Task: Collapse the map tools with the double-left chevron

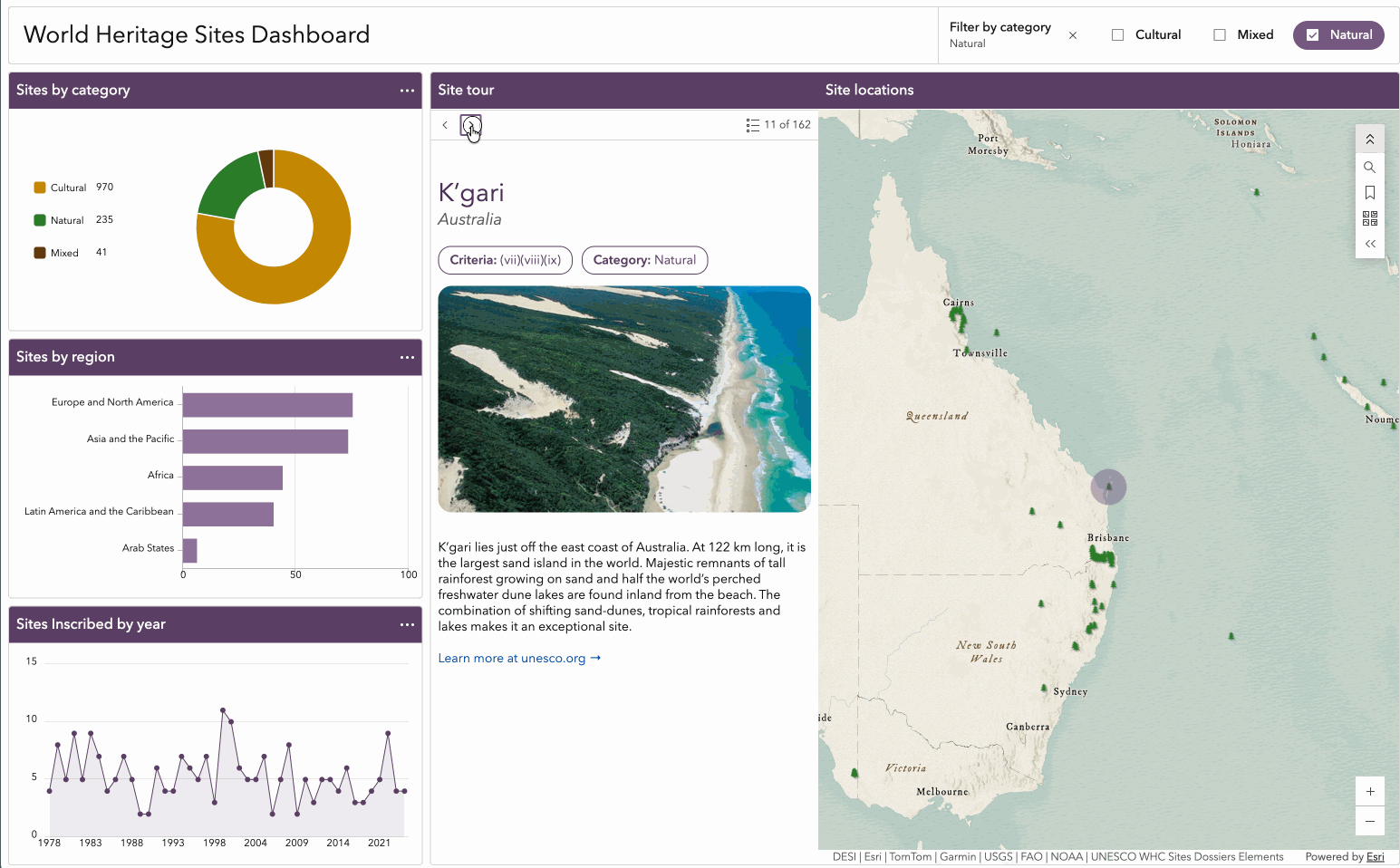Action: point(1369,244)
